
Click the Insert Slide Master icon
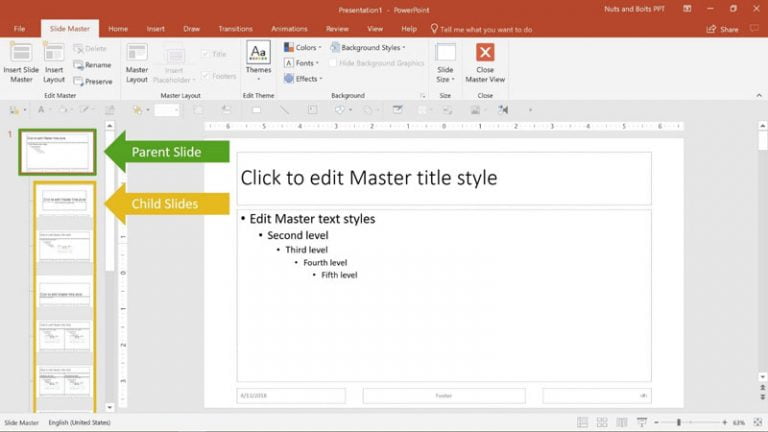point(21,53)
